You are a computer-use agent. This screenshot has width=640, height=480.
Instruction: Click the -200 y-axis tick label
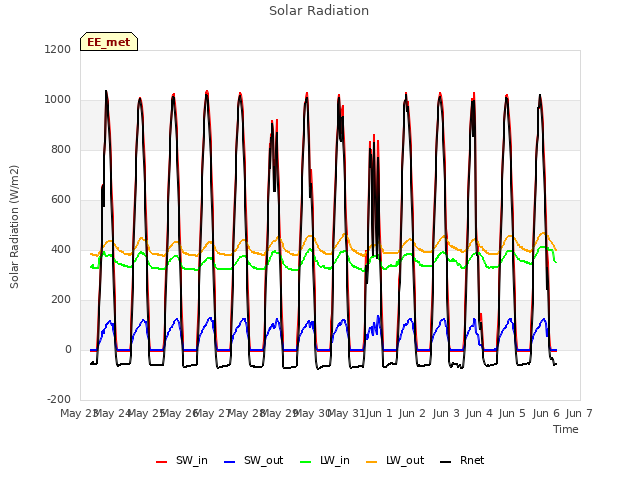59,400
